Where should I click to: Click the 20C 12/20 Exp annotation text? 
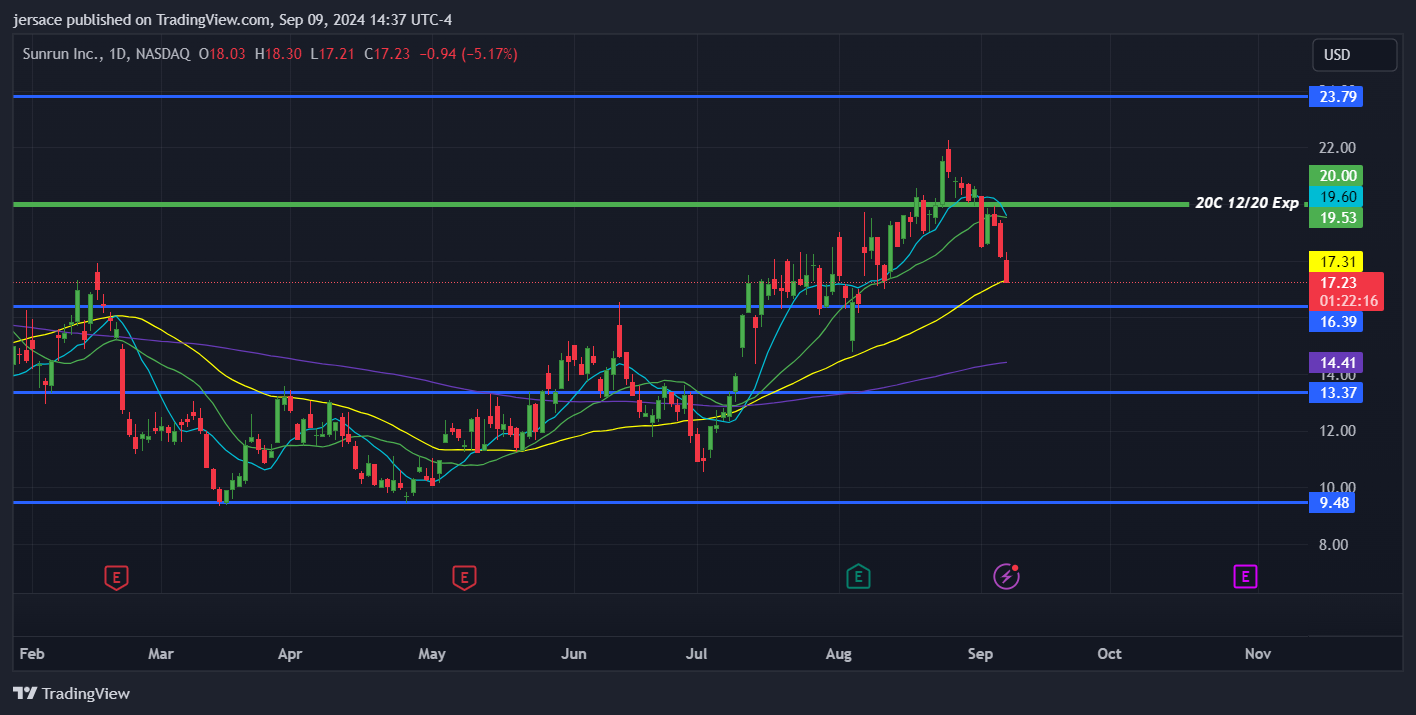[x=1247, y=203]
